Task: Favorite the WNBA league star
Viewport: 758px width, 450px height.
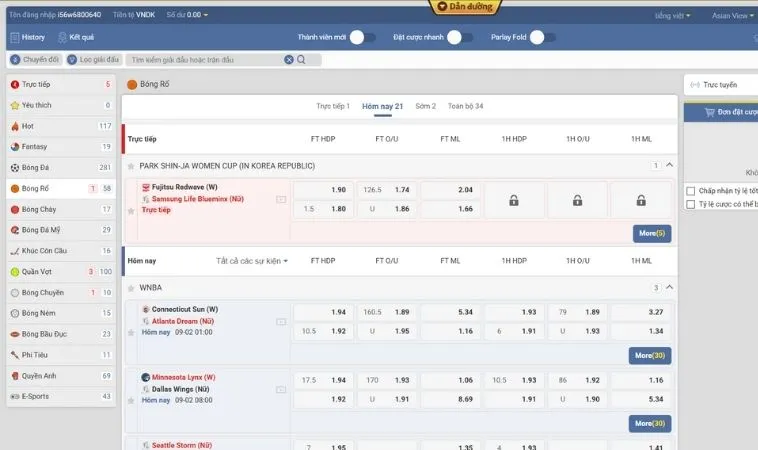Action: [132, 287]
